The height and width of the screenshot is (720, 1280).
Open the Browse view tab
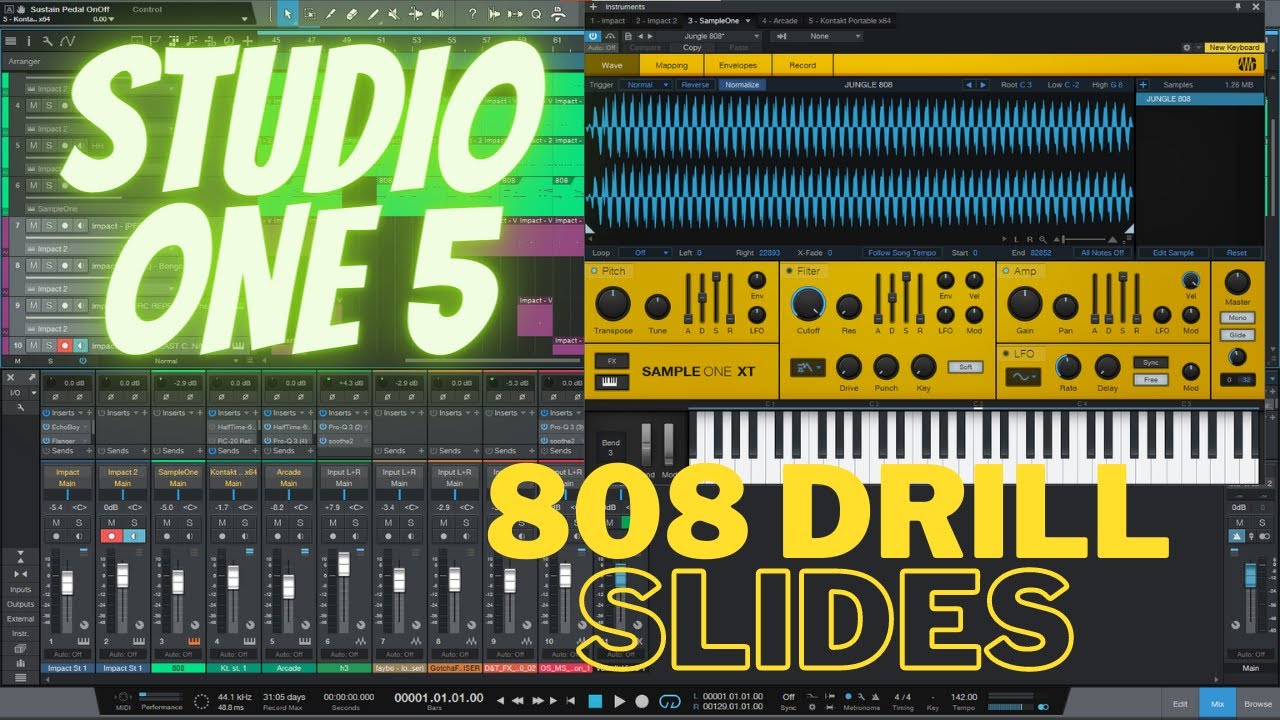click(x=1258, y=704)
